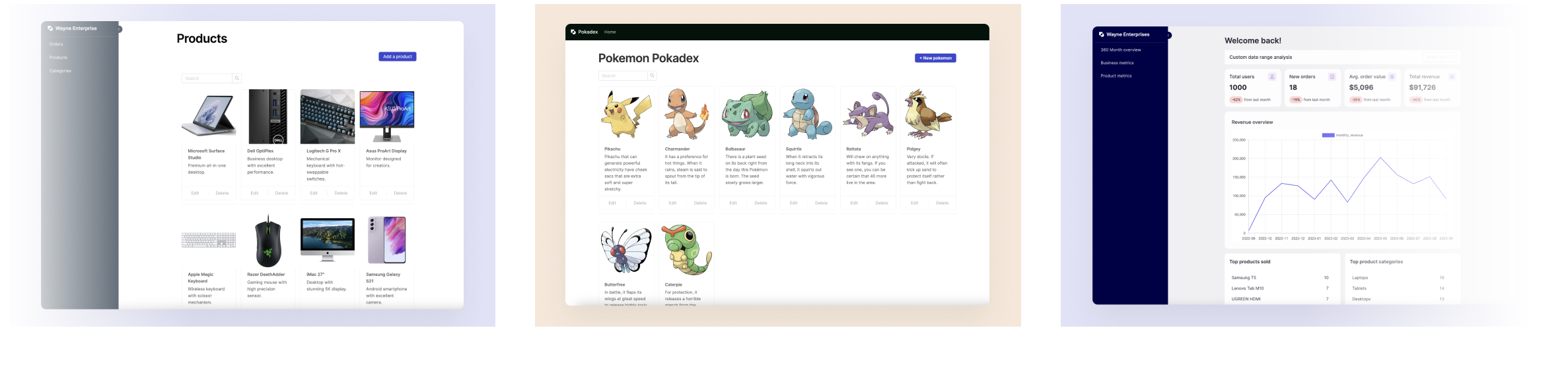This screenshot has width=1568, height=369.
Task: Open the Custom date range analysis picker
Action: (x=1440, y=58)
